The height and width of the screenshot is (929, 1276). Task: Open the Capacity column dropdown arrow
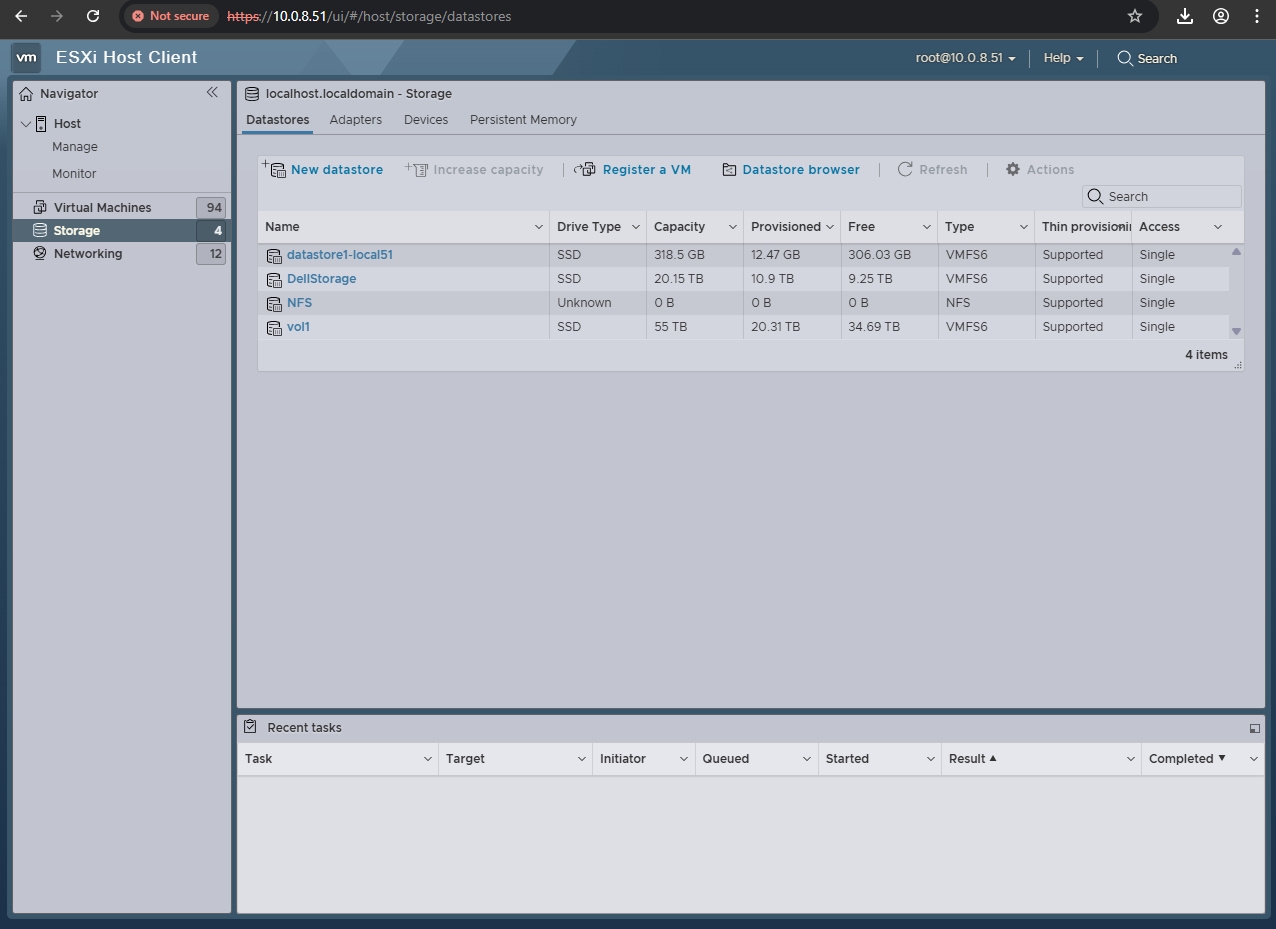coord(733,227)
